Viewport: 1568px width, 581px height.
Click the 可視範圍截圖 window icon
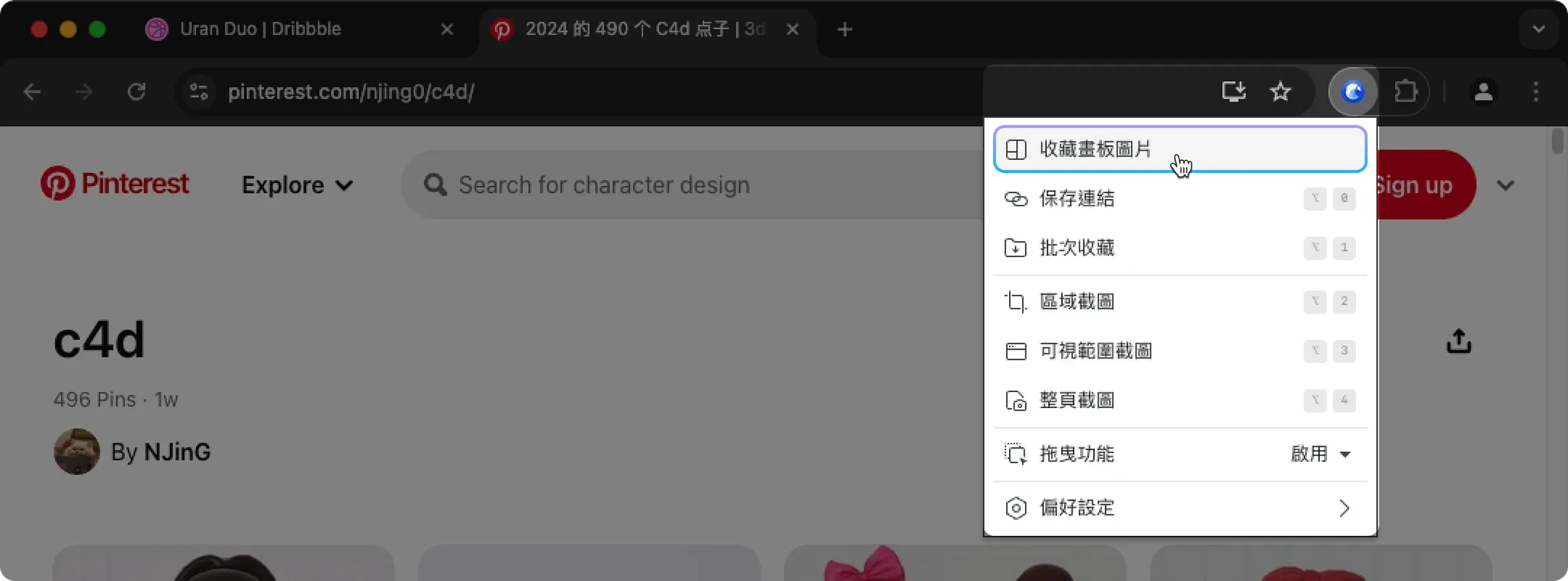pyautogui.click(x=1015, y=351)
